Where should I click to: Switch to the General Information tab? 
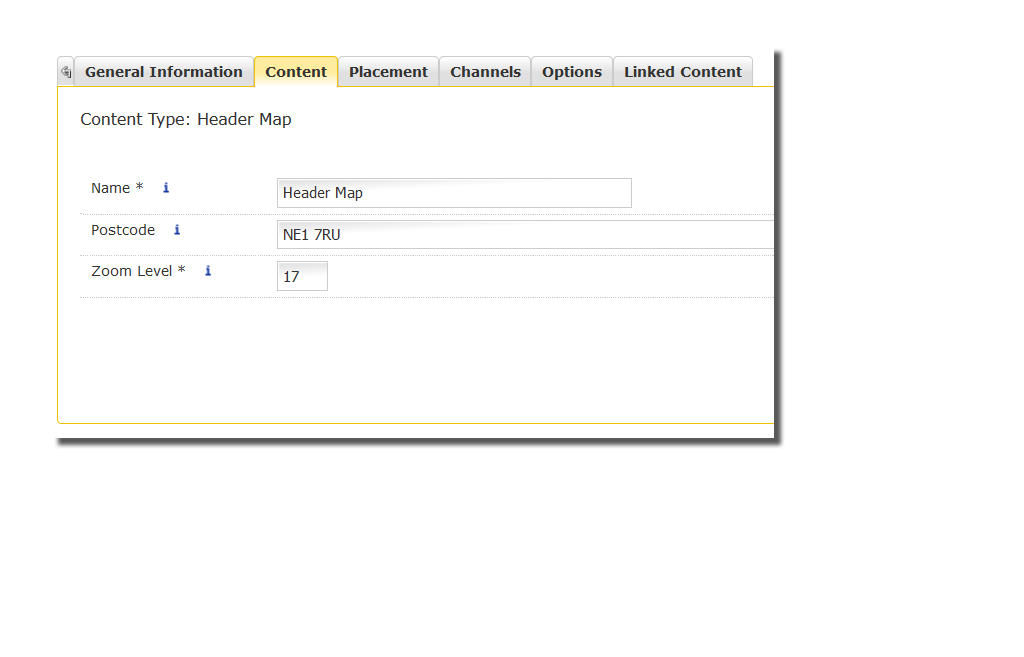163,72
